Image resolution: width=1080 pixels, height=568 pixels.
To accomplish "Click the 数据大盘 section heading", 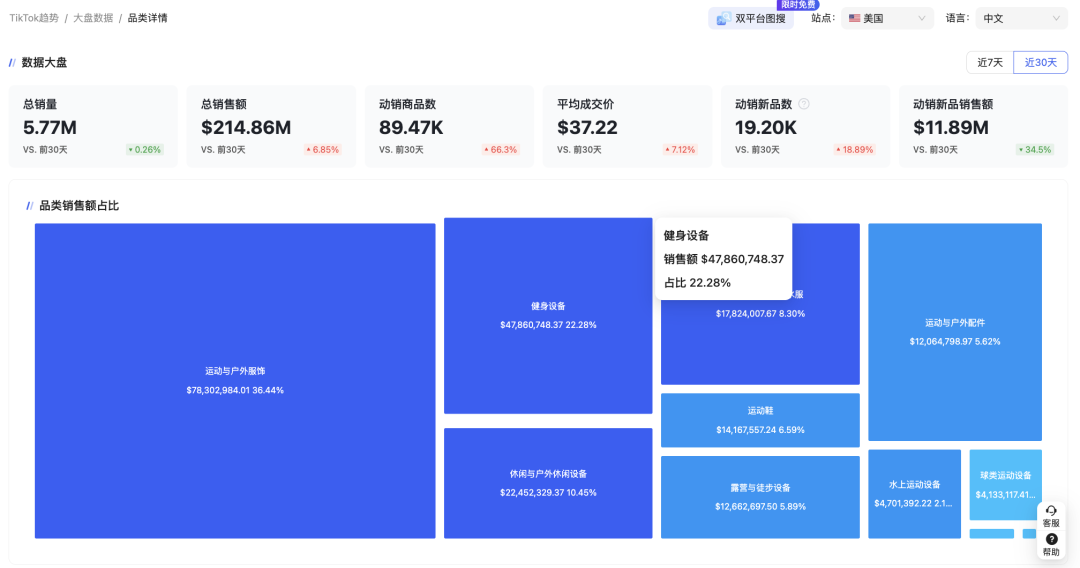I will 44,63.
